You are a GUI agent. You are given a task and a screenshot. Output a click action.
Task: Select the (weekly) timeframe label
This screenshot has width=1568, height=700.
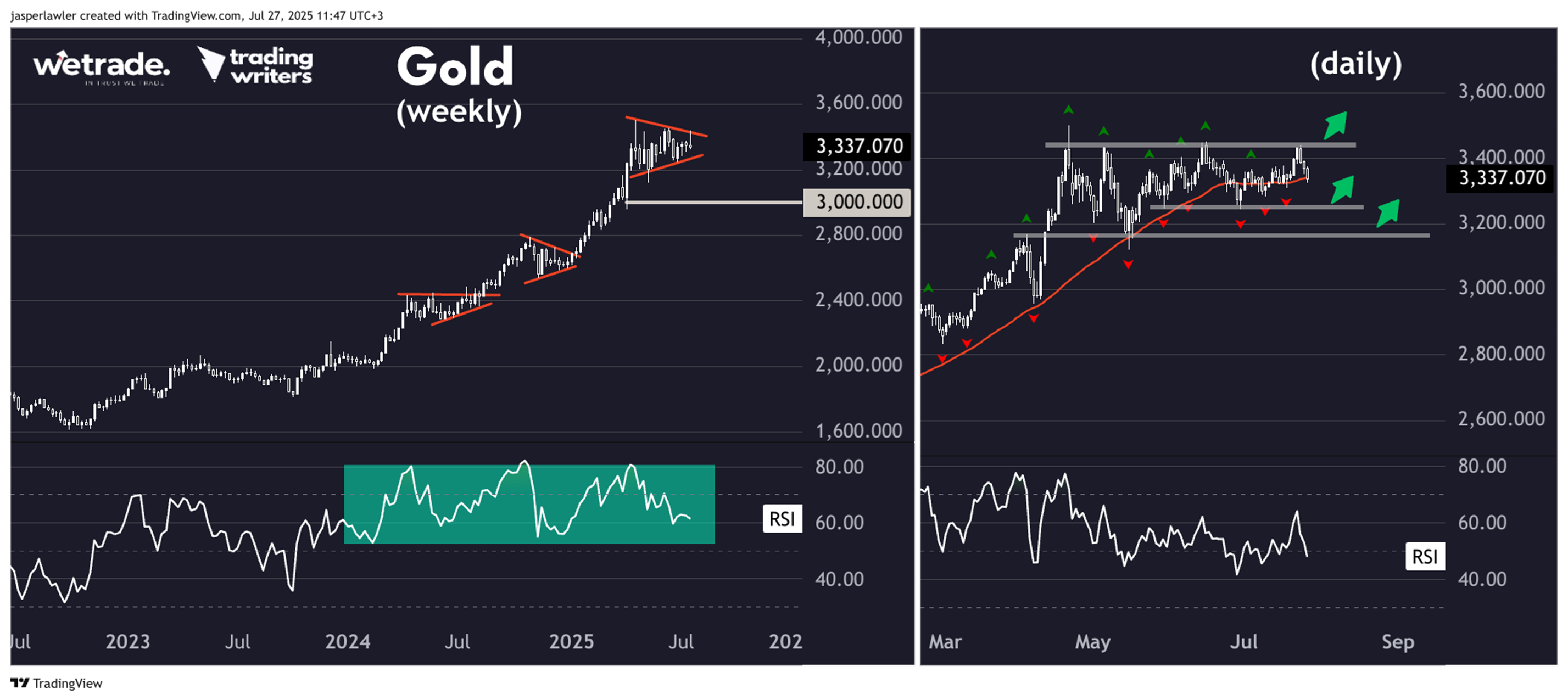pos(459,111)
